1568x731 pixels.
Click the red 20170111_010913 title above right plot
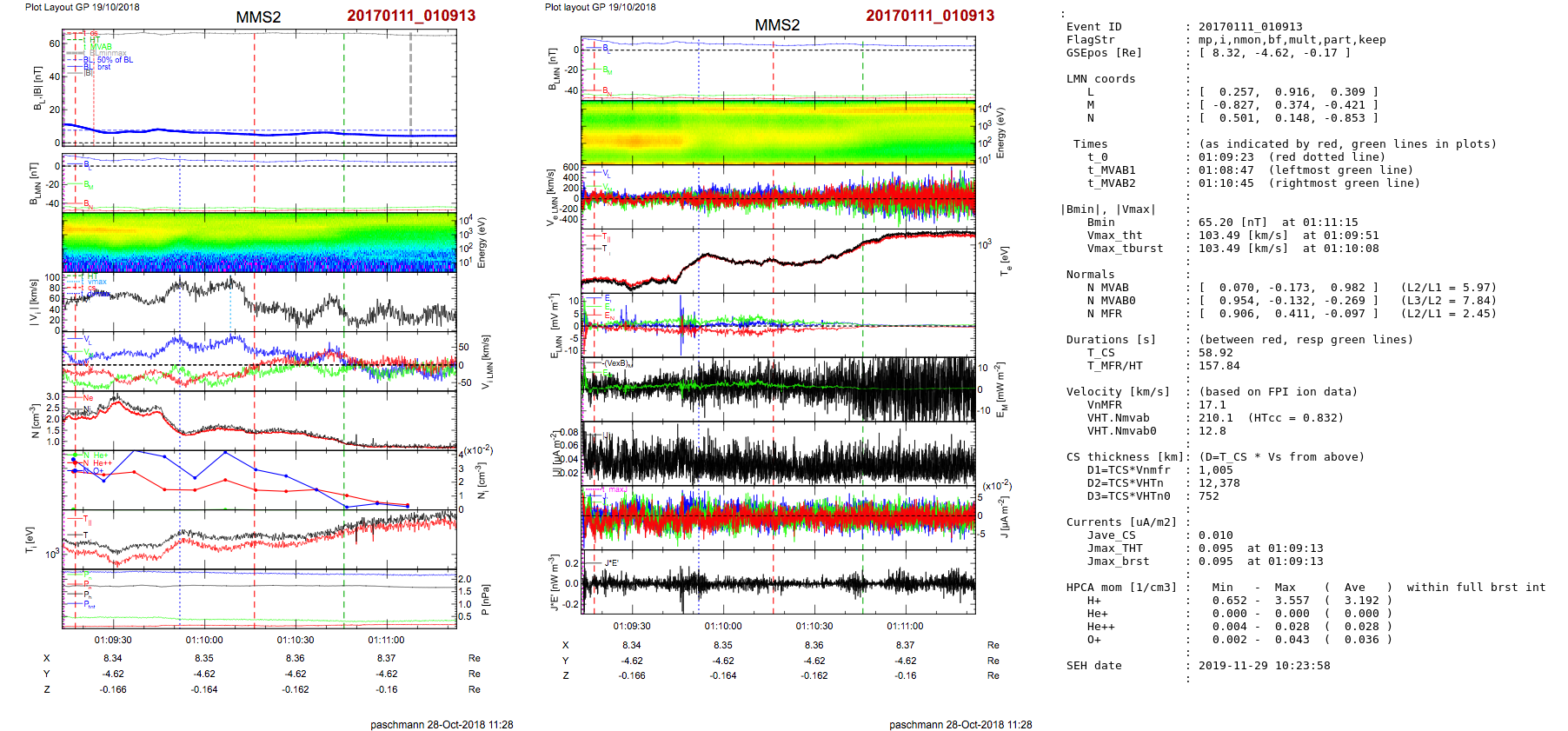930,16
